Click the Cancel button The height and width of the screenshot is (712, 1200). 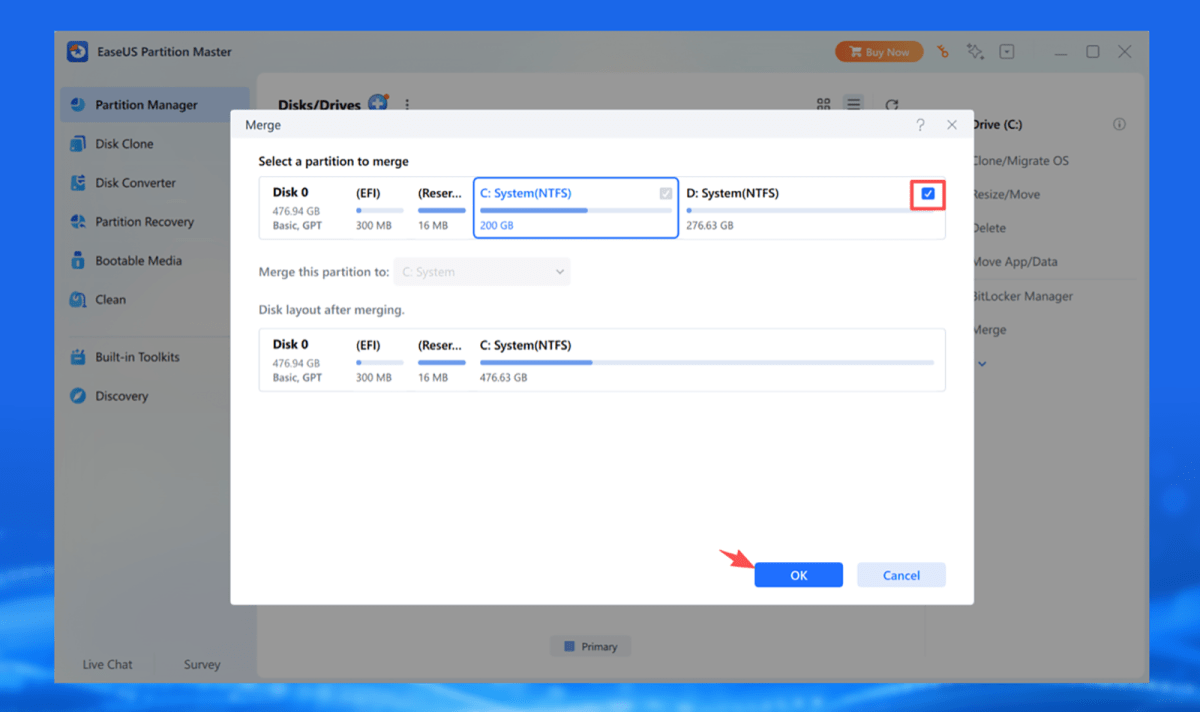901,575
